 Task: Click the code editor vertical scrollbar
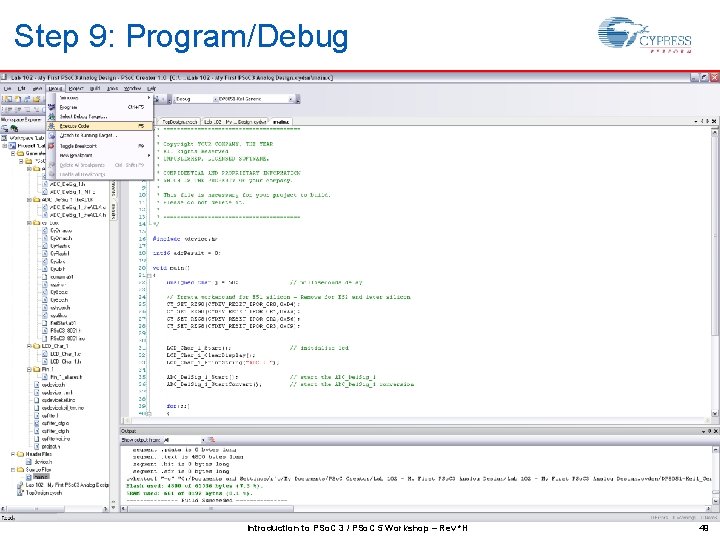(x=714, y=234)
